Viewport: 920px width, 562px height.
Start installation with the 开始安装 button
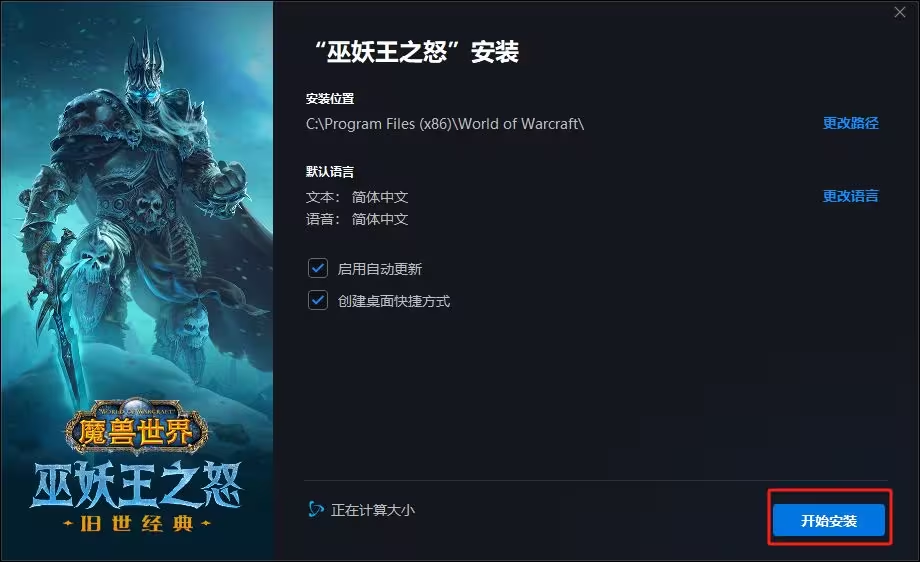[829, 520]
